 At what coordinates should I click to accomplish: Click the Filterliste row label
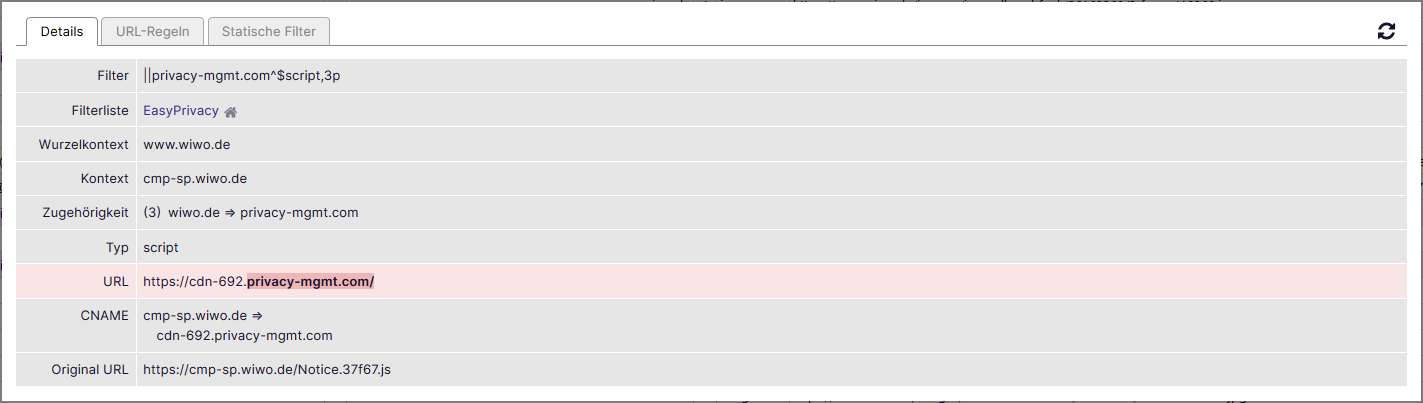pyautogui.click(x=98, y=111)
